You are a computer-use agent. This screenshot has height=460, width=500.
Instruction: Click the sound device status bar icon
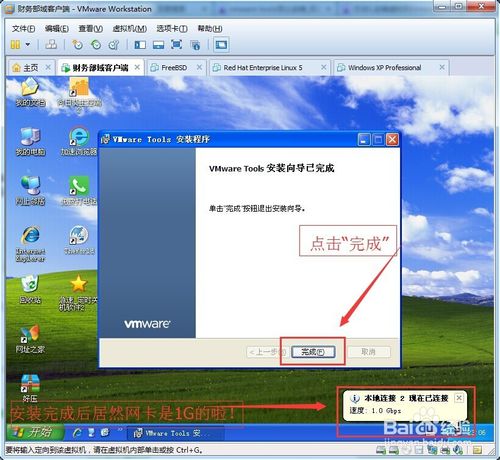point(458,451)
